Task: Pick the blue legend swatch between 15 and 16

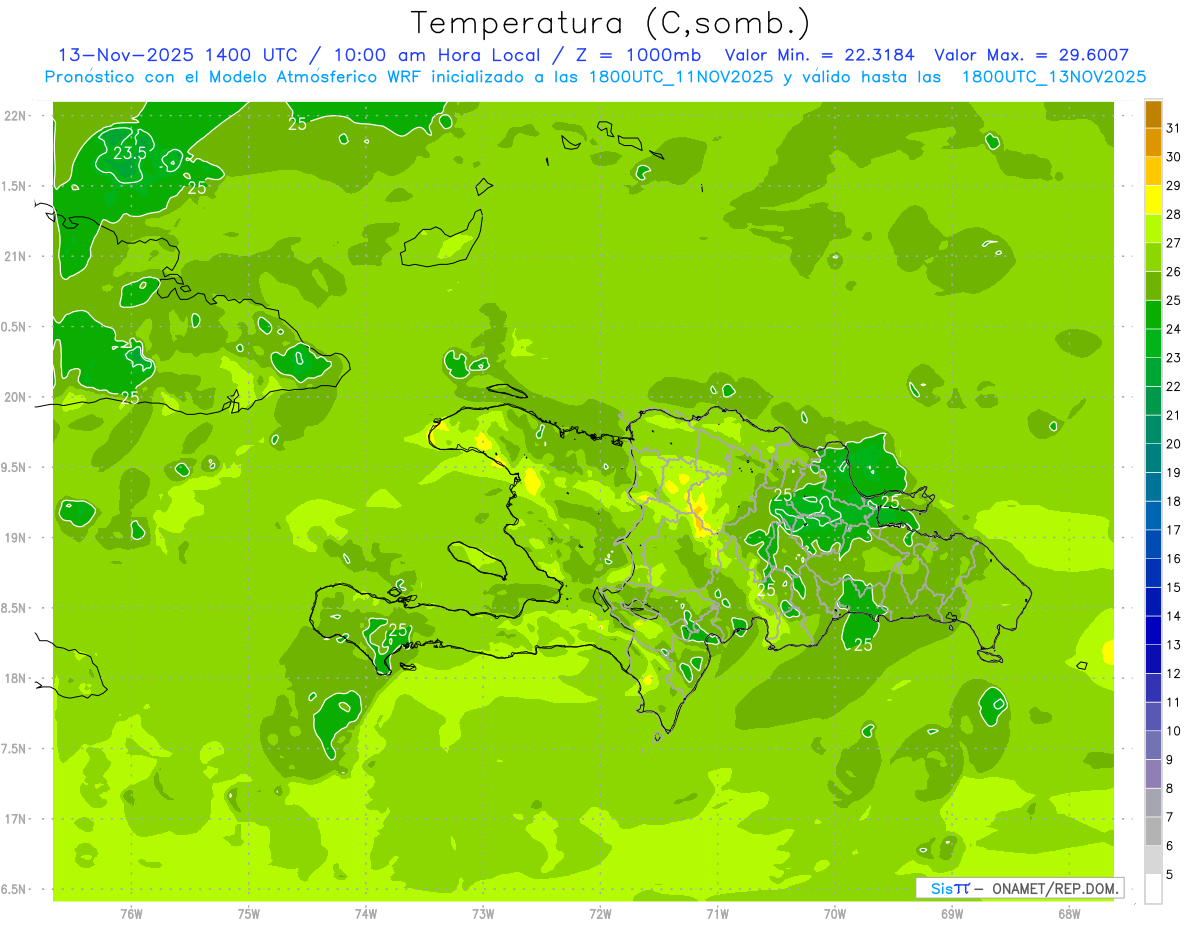Action: pos(1153,573)
